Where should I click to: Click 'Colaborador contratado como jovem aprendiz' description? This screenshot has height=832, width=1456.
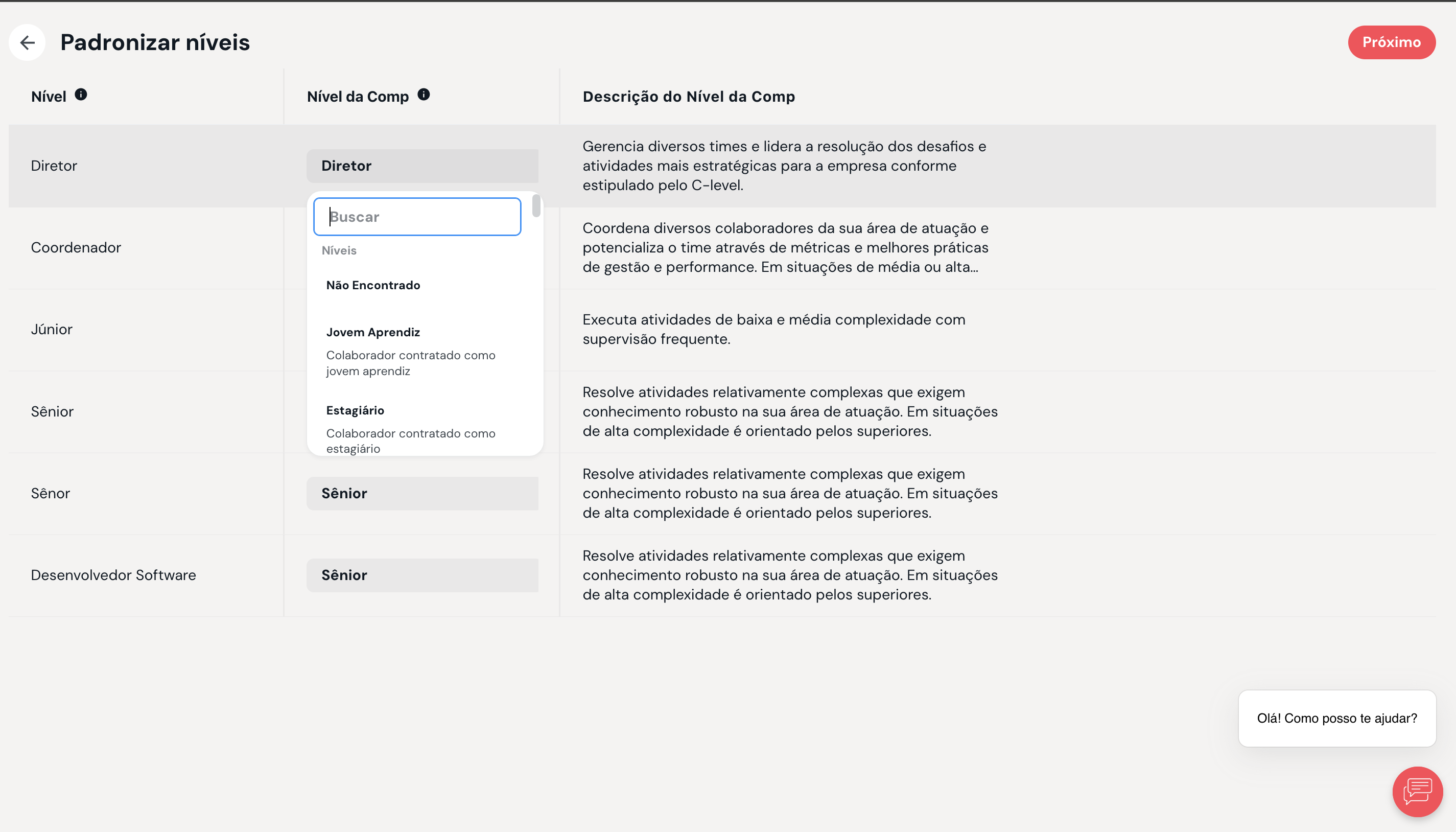(x=411, y=363)
